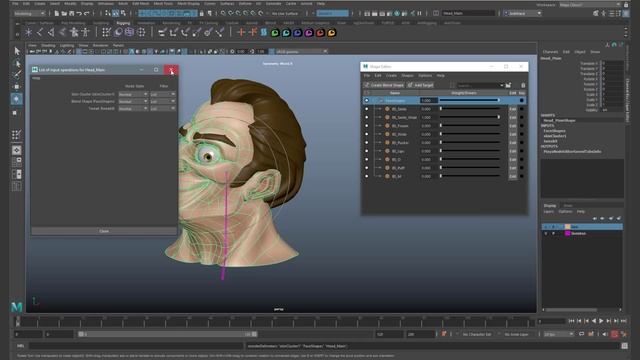
Task: Click Edit button for BS_O row
Action: click(x=512, y=160)
